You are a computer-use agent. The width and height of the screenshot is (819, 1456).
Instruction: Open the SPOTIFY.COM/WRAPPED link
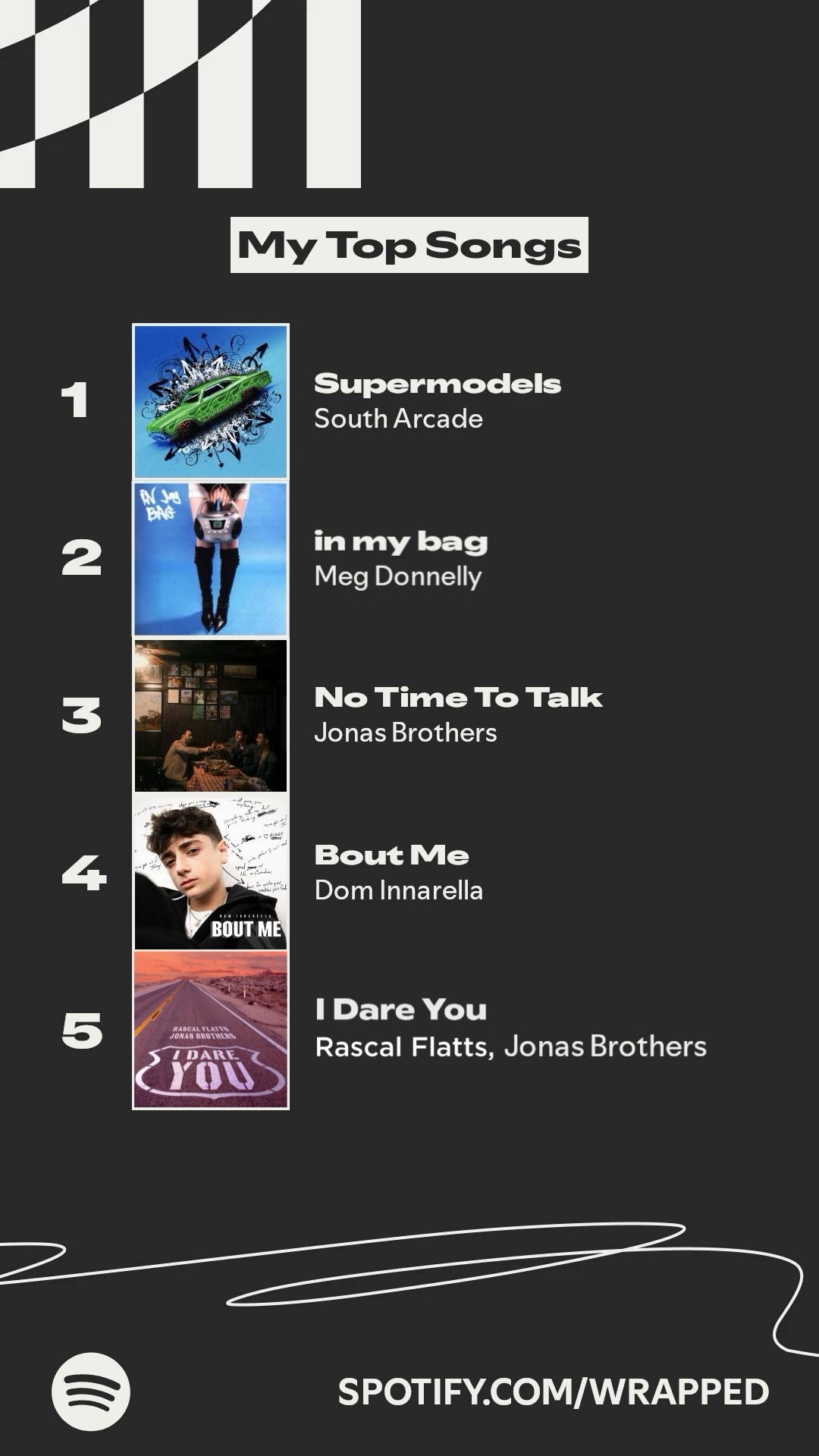pos(553,1392)
